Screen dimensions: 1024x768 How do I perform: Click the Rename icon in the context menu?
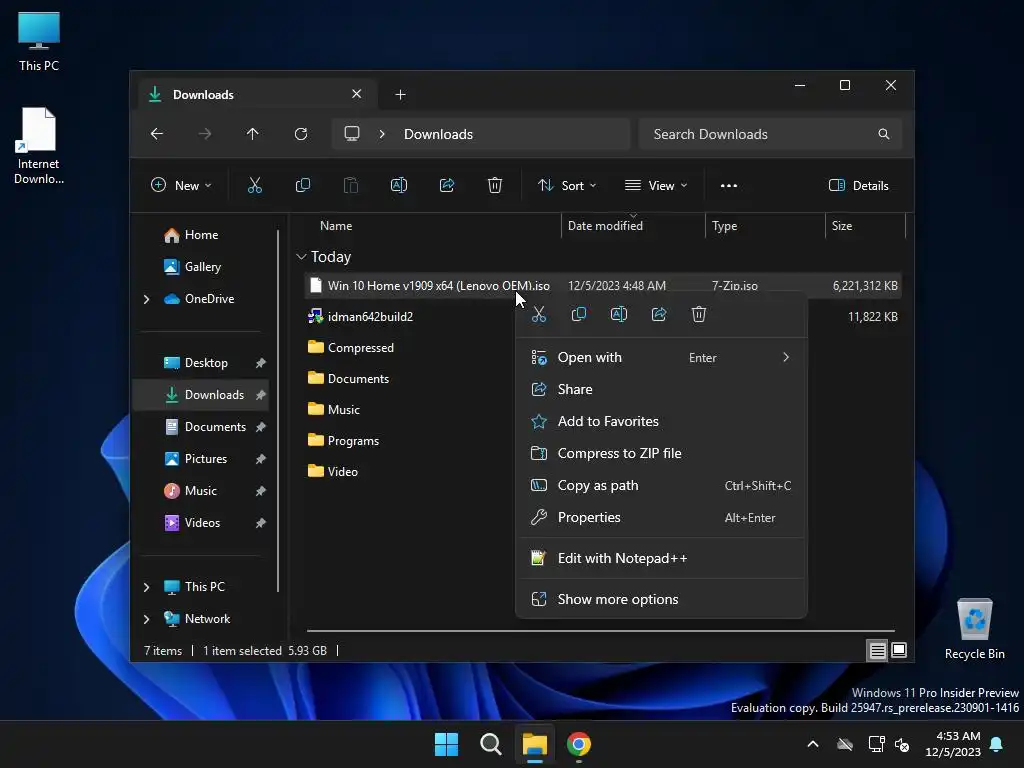tap(619, 315)
